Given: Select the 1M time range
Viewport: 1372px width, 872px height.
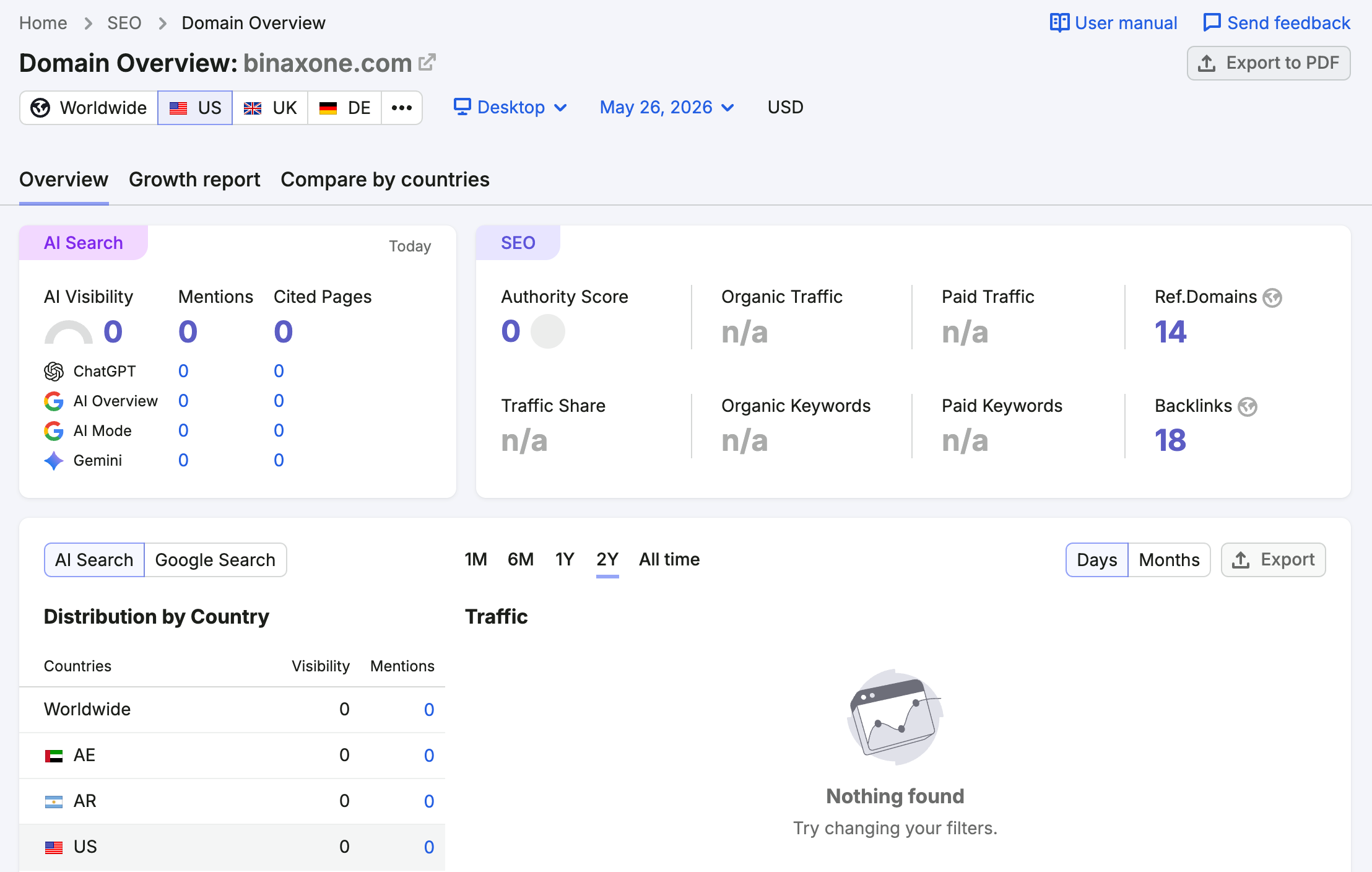Looking at the screenshot, I should click(475, 559).
